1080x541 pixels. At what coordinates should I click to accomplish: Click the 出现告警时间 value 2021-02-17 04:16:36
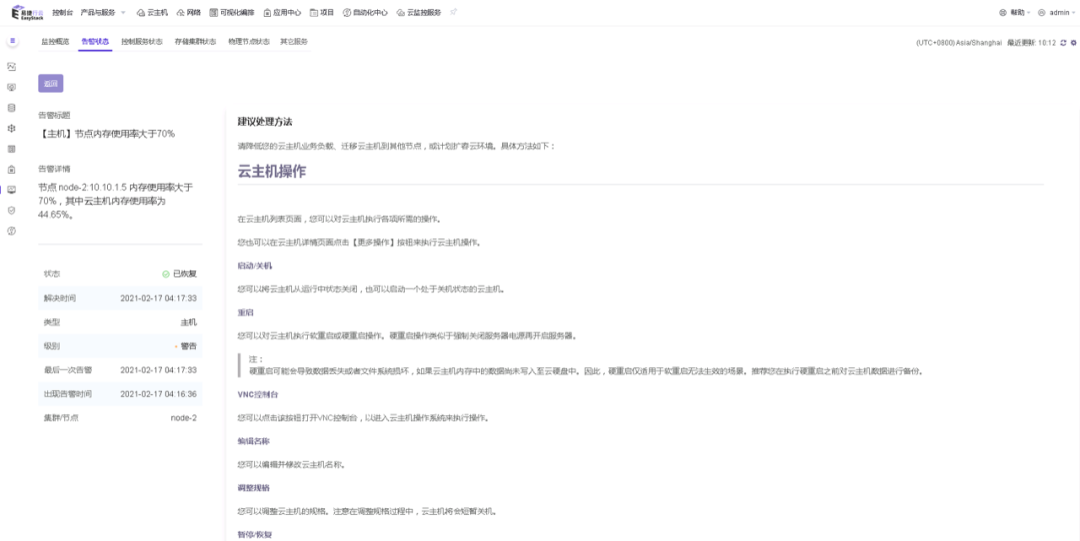coord(158,394)
